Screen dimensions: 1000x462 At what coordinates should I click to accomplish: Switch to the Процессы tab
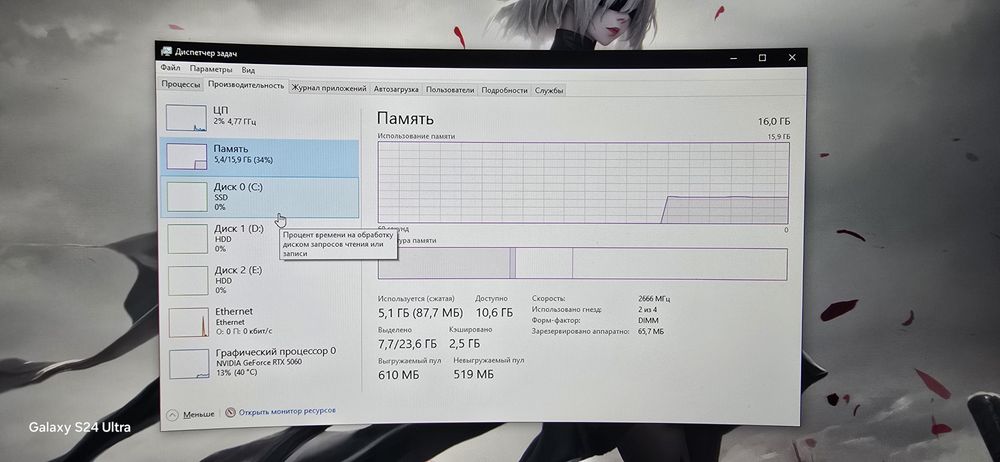tap(181, 85)
